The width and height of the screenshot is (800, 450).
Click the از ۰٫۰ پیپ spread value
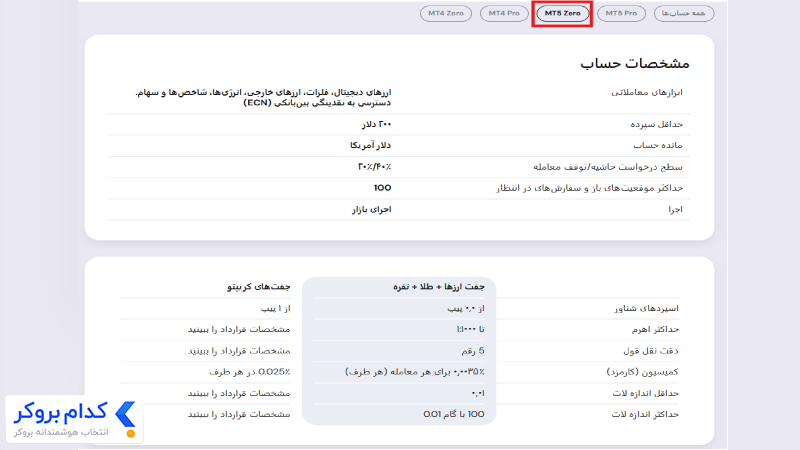click(x=466, y=308)
